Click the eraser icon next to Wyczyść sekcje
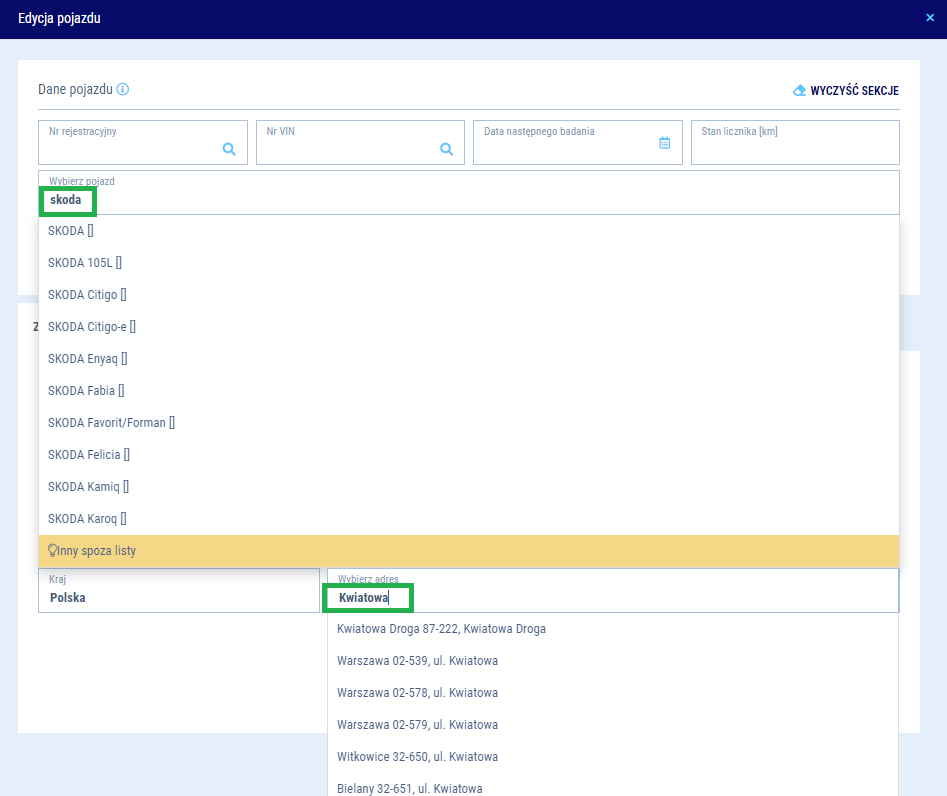This screenshot has width=947, height=796. point(799,90)
